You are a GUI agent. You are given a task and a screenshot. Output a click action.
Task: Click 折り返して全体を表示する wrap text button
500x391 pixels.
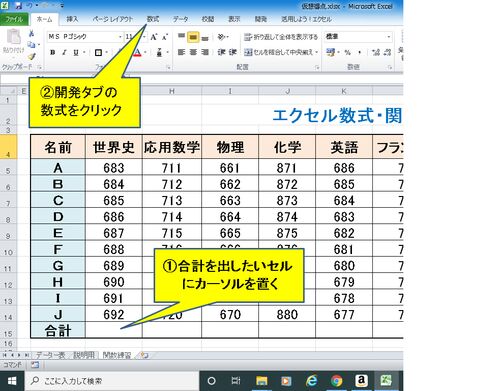pos(281,37)
